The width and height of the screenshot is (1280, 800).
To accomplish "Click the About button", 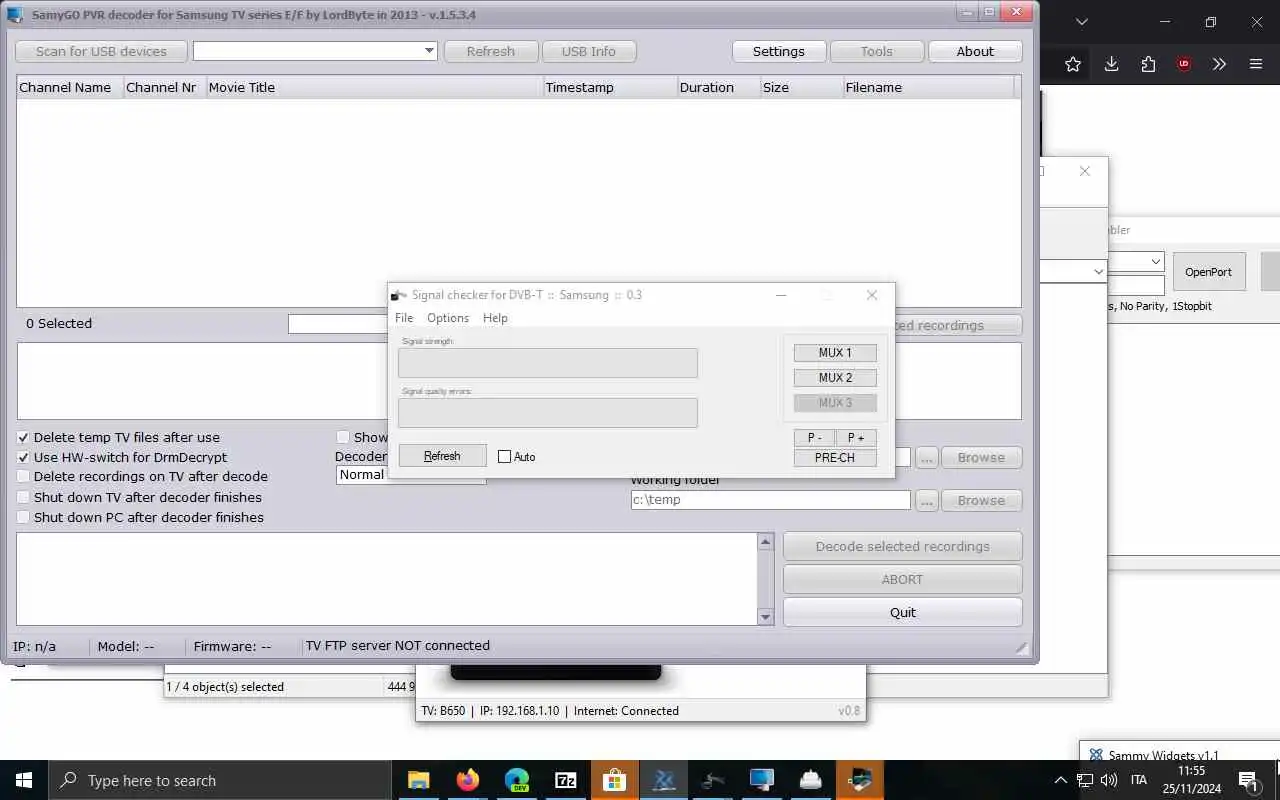I will click(x=975, y=51).
